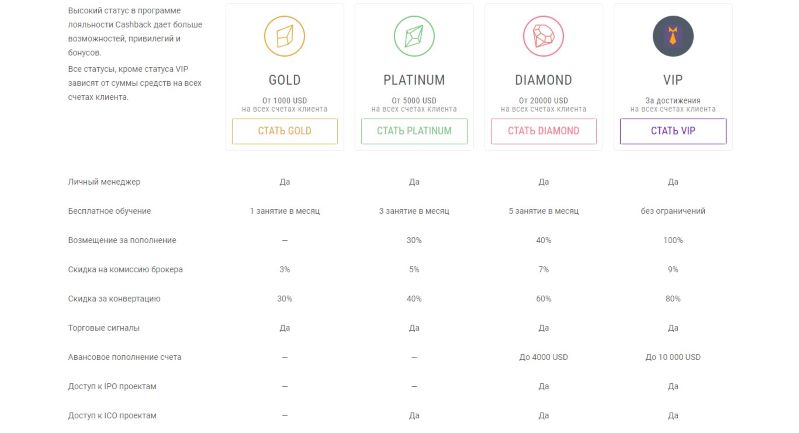Click the DIAMOND status heading
This screenshot has width=799, height=433.
click(x=543, y=80)
